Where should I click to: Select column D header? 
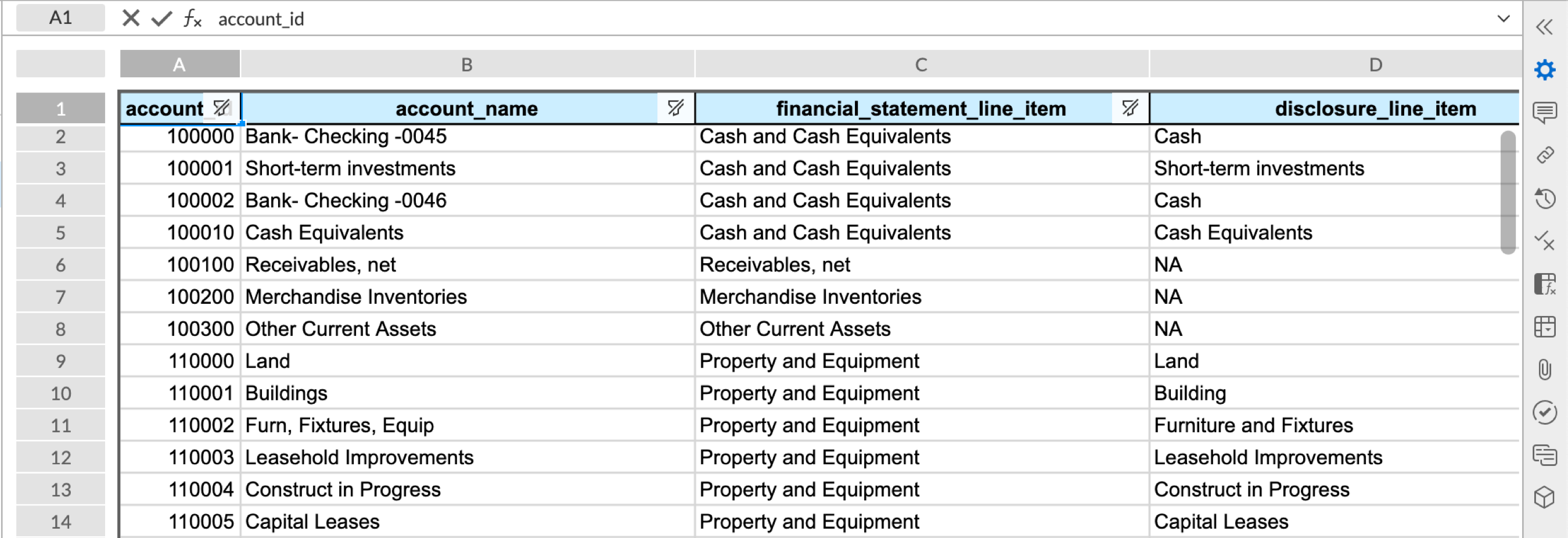[1335, 64]
